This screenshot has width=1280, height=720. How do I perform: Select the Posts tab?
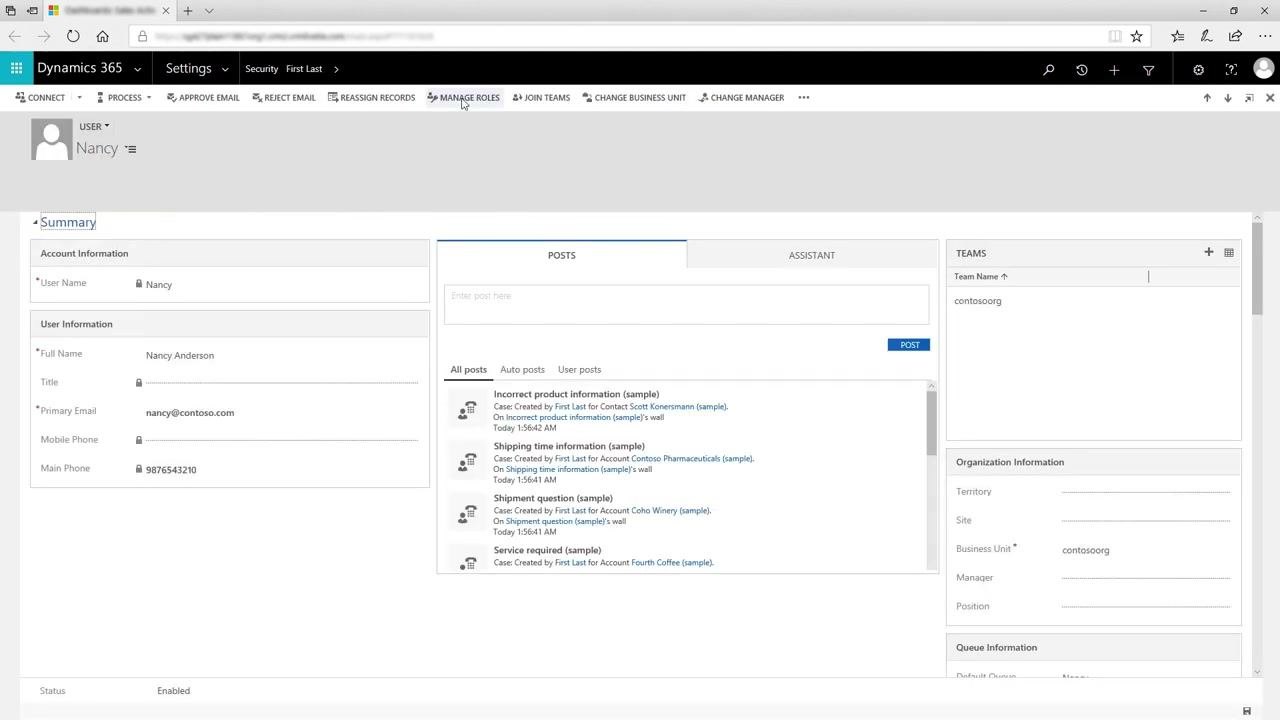(562, 255)
